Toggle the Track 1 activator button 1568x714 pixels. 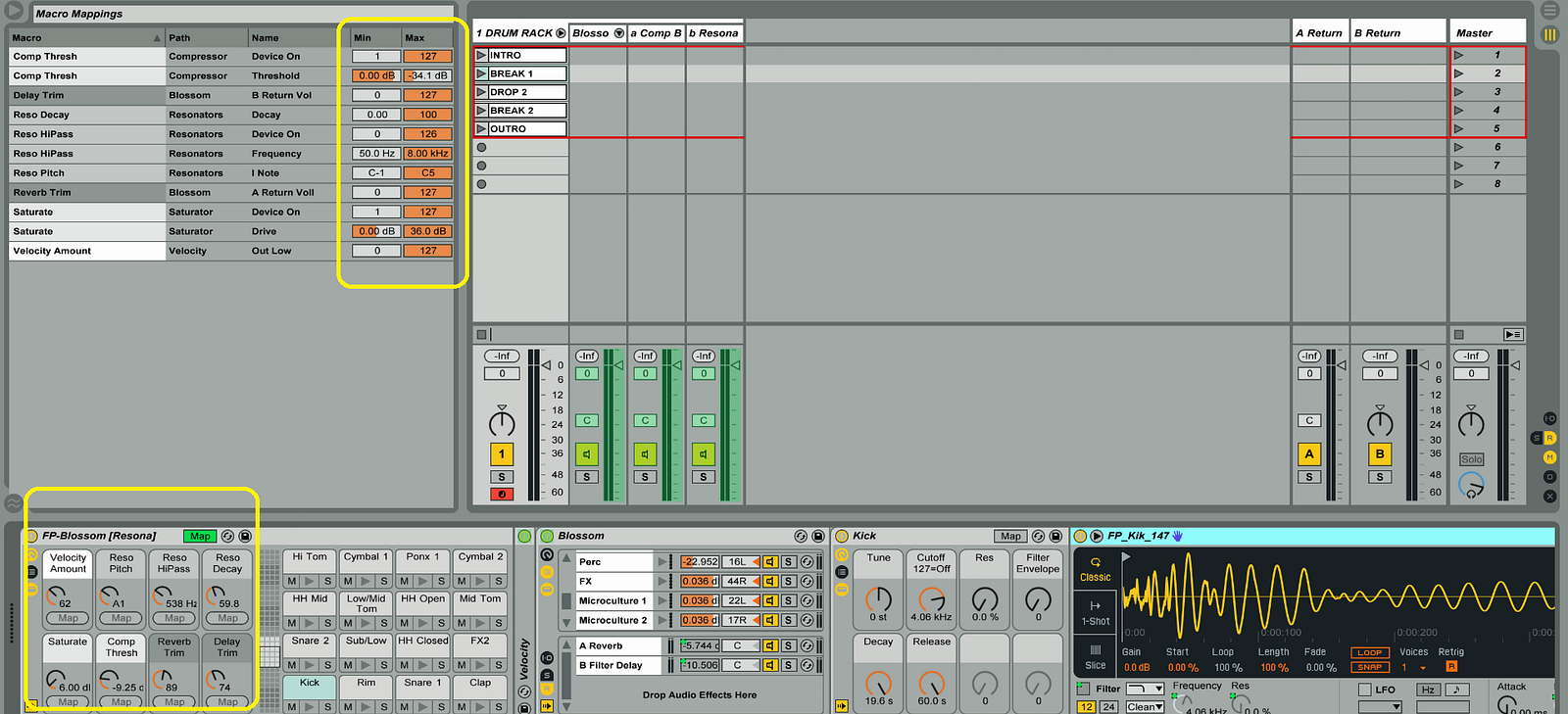click(x=502, y=454)
